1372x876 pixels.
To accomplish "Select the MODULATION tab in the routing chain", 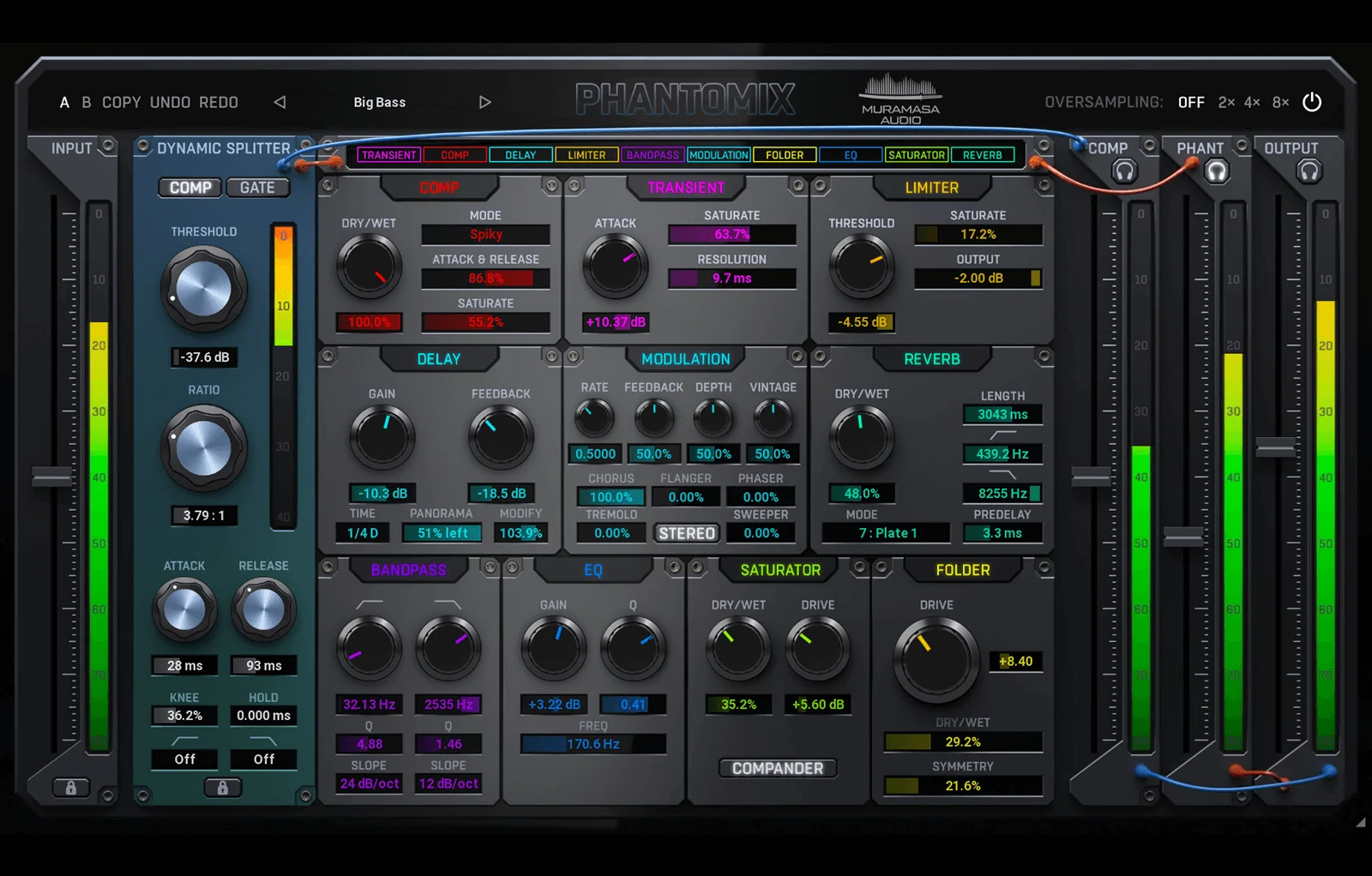I will coord(719,155).
